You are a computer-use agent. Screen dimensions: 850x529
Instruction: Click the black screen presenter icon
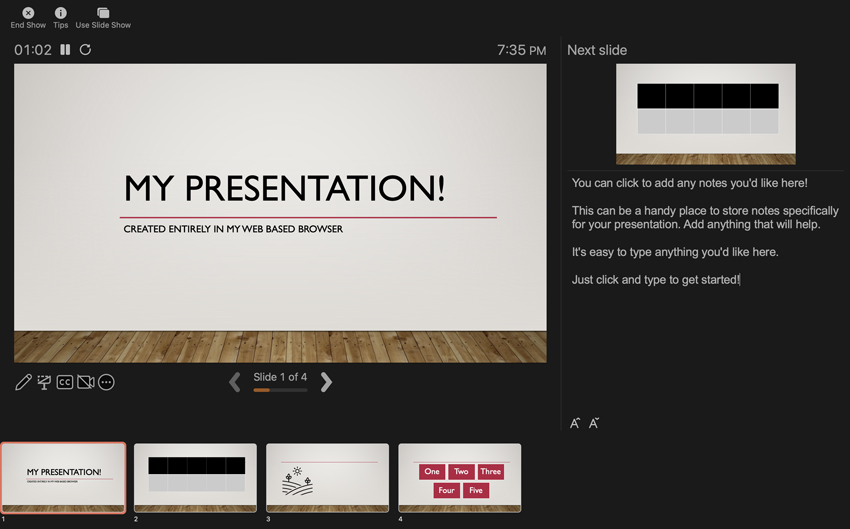pyautogui.click(x=44, y=382)
